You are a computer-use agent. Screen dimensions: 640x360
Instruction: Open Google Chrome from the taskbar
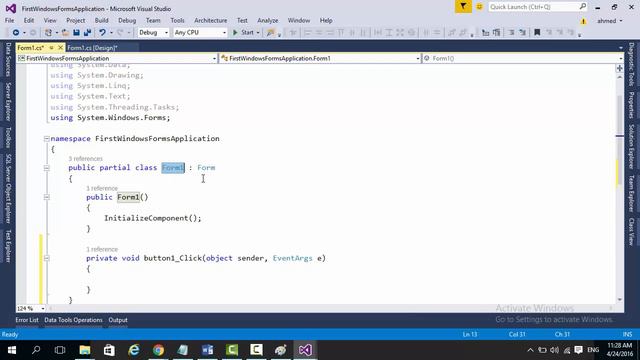tap(158, 350)
